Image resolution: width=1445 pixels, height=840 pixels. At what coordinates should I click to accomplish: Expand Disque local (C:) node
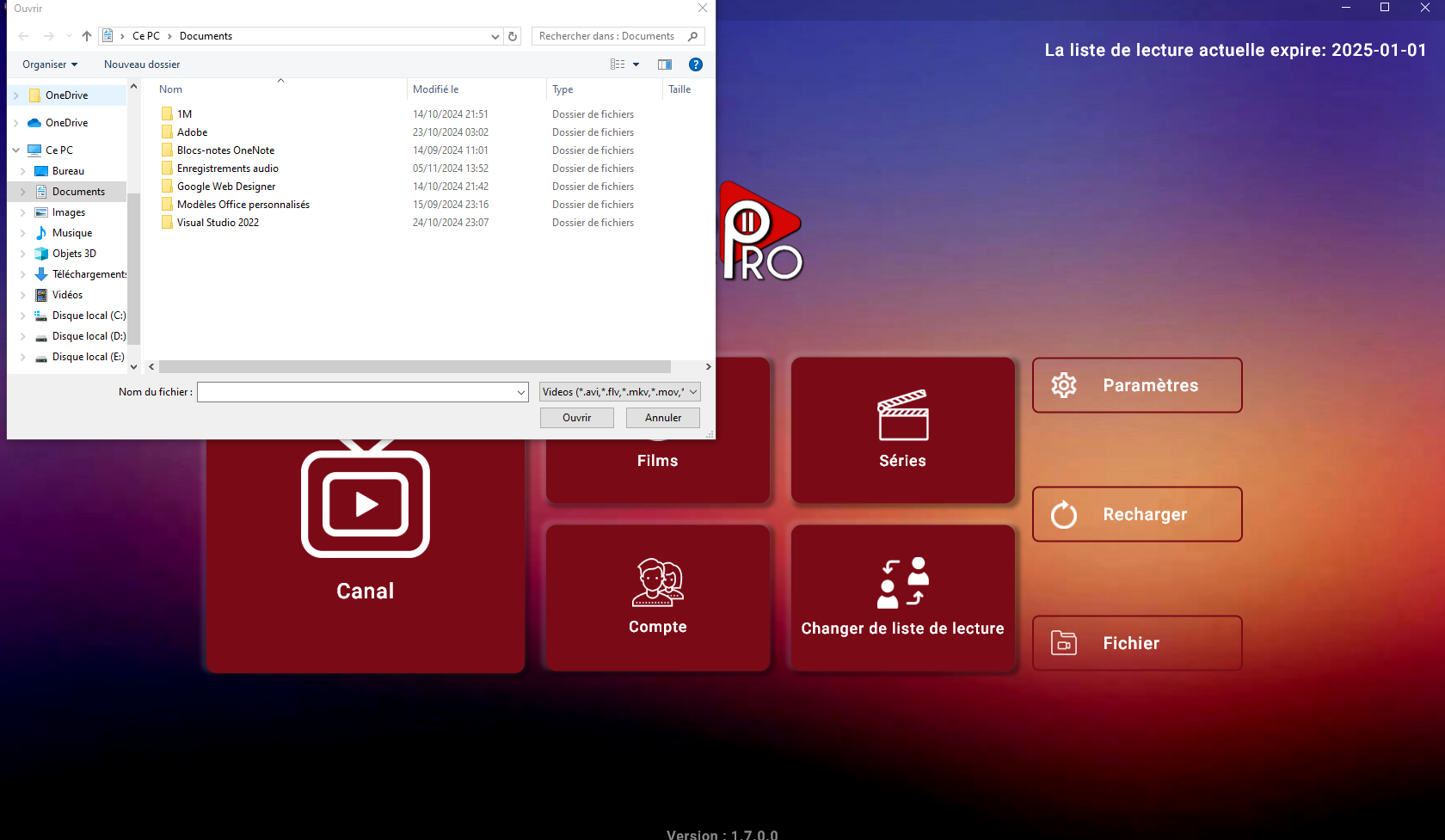(23, 316)
